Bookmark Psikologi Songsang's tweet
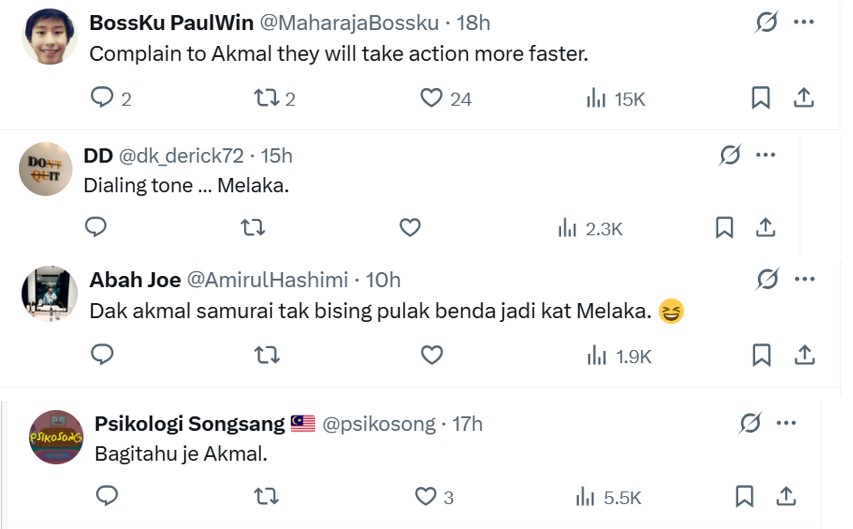 coord(744,497)
